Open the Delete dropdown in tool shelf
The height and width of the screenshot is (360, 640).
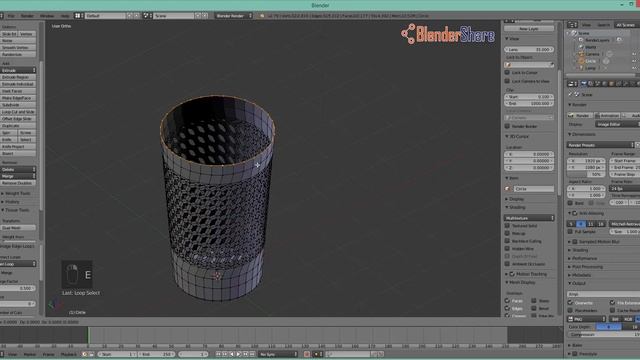pyautogui.click(x=18, y=169)
